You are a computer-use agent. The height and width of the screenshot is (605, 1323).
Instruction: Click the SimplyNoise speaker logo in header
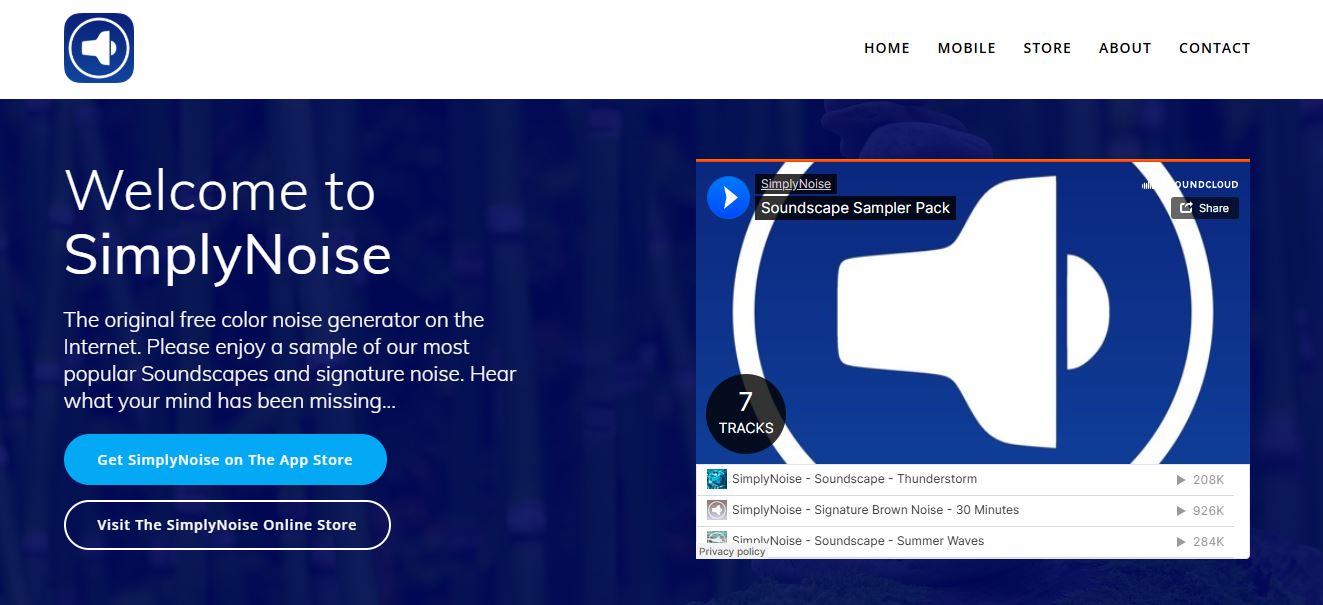point(99,48)
